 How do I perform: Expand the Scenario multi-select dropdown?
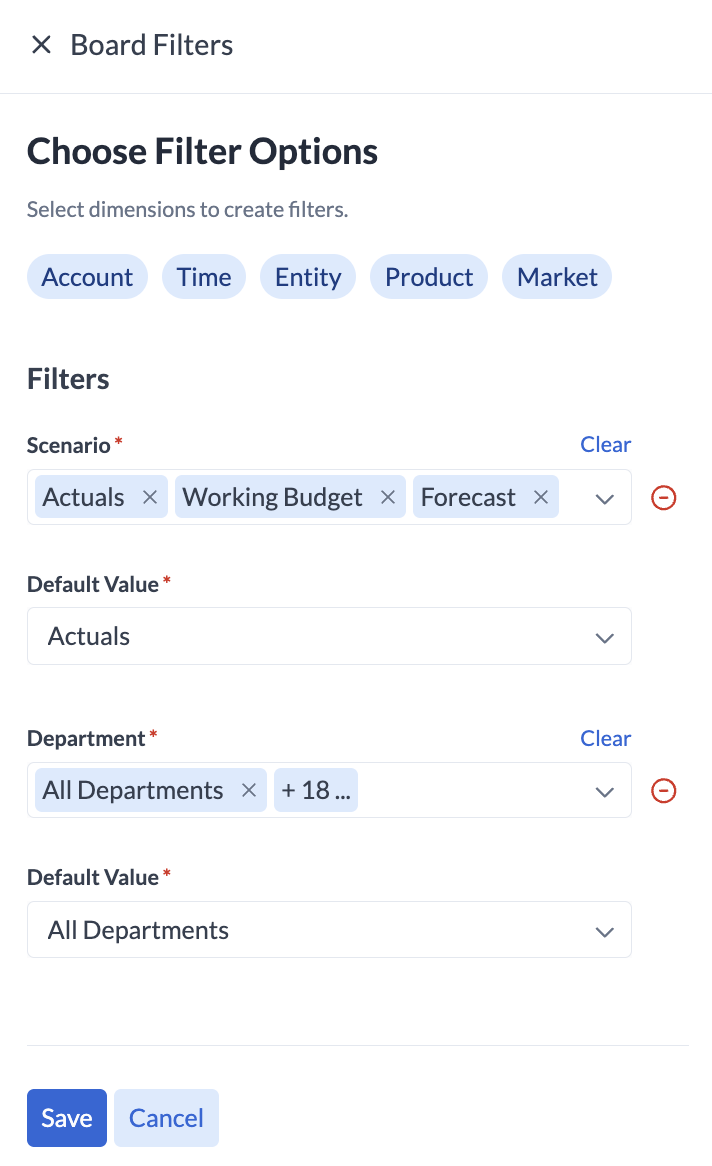pyautogui.click(x=604, y=498)
